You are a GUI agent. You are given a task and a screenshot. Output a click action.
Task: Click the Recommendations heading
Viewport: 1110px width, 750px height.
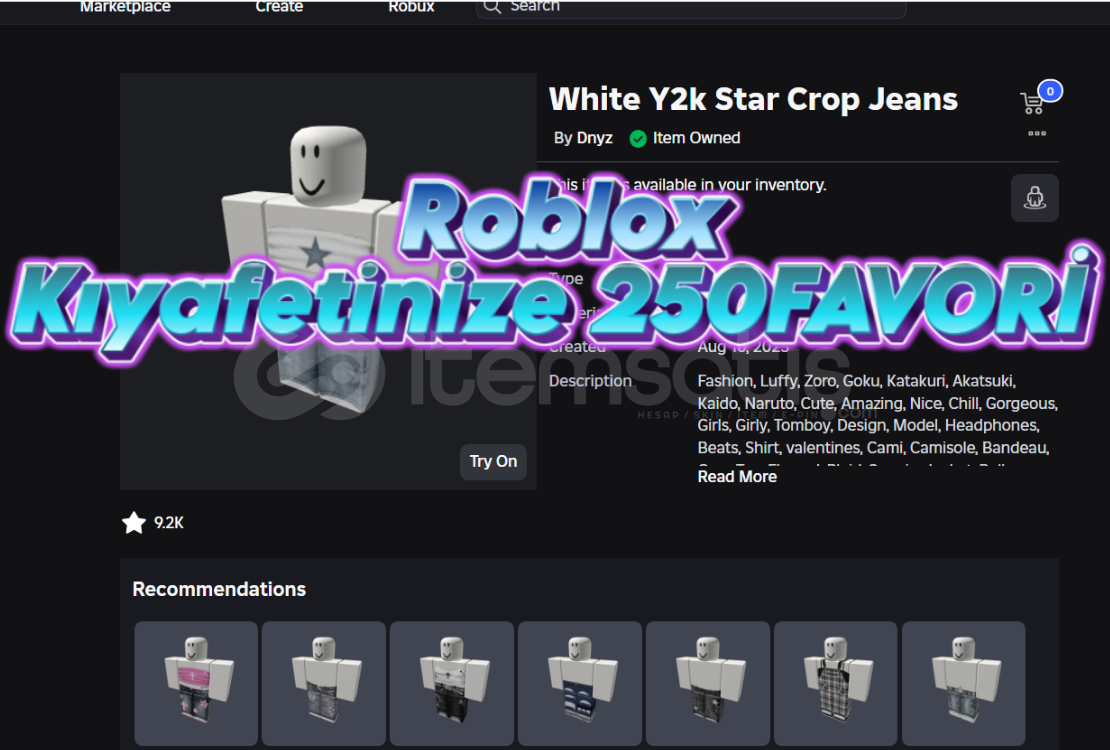pos(219,589)
